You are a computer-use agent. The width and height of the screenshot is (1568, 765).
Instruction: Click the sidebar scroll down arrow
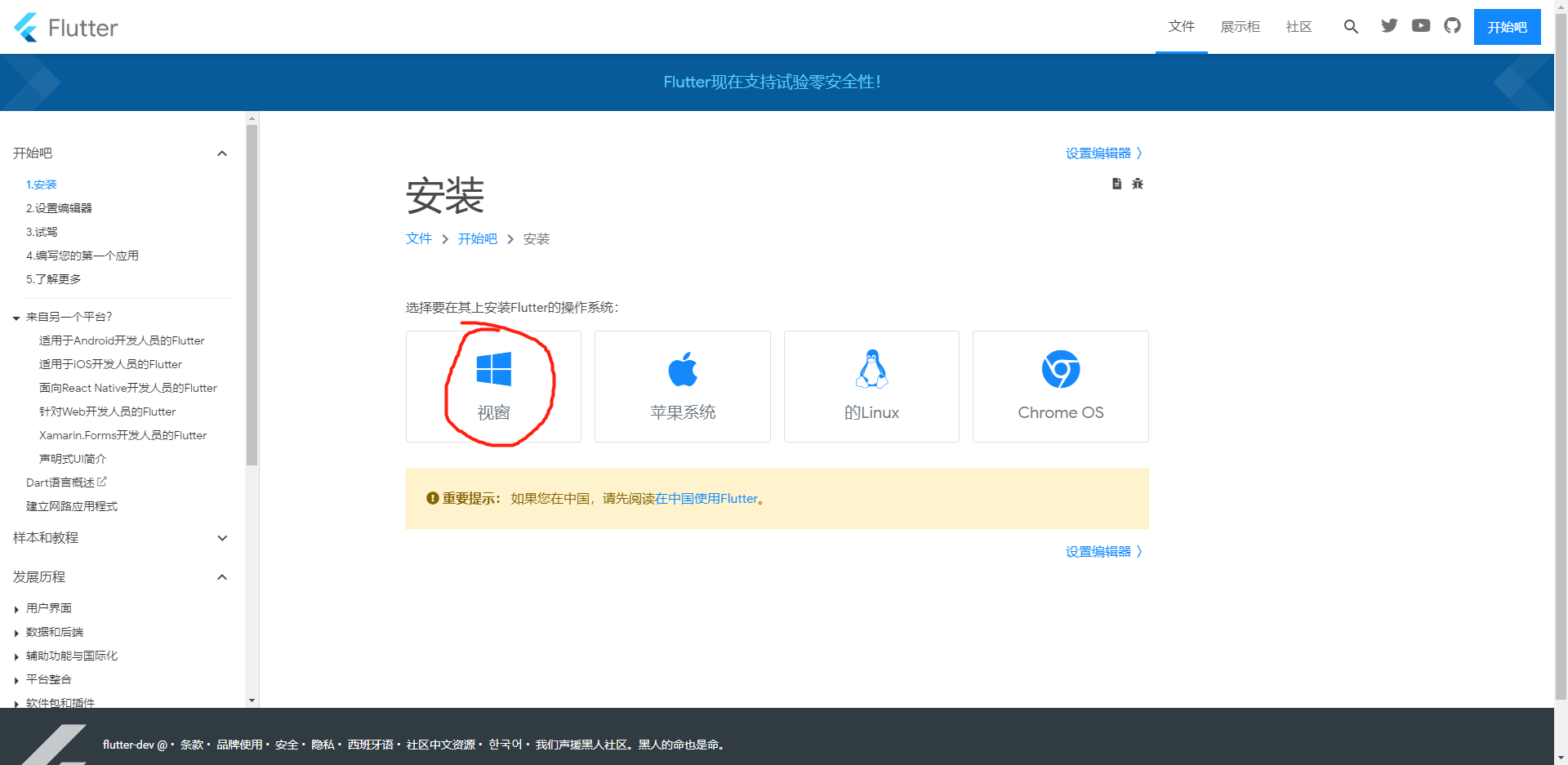click(252, 701)
